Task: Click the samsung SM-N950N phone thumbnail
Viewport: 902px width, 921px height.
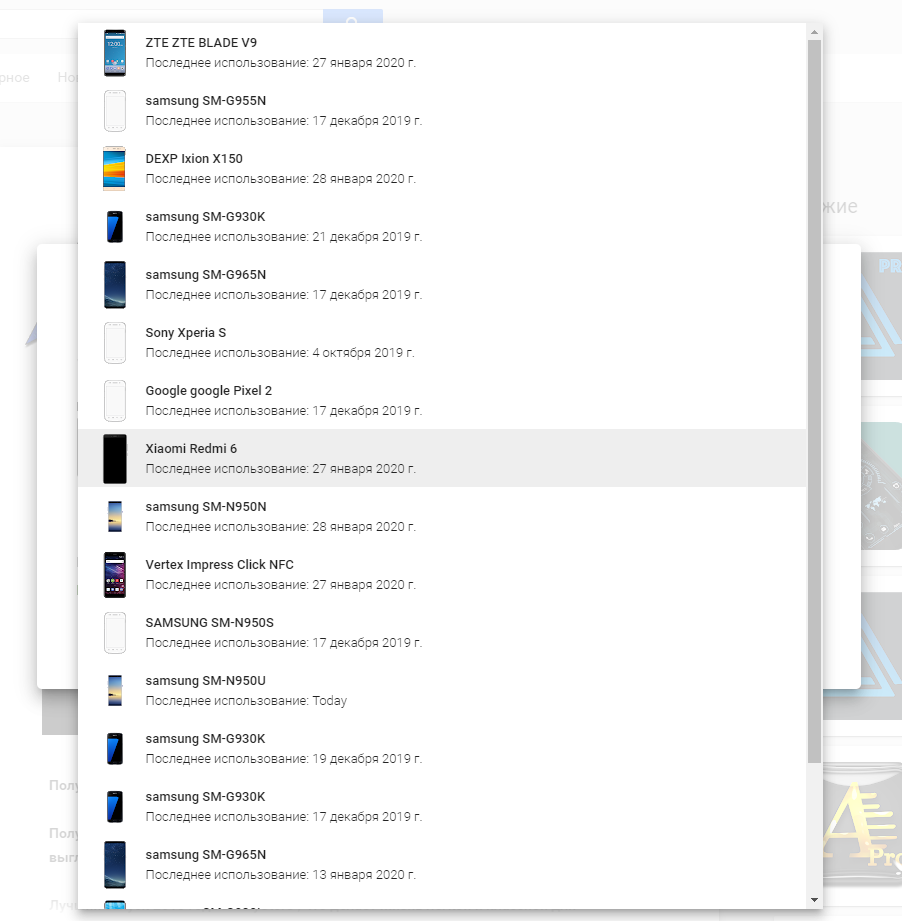Action: (x=115, y=517)
